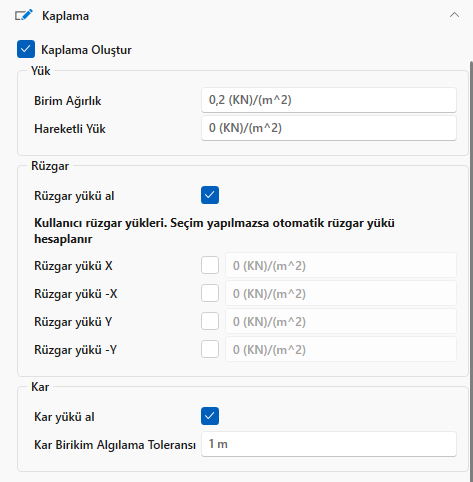Screen dimensions: 473x482
Task: Click the Hareketli Yük input field
Action: tap(329, 128)
